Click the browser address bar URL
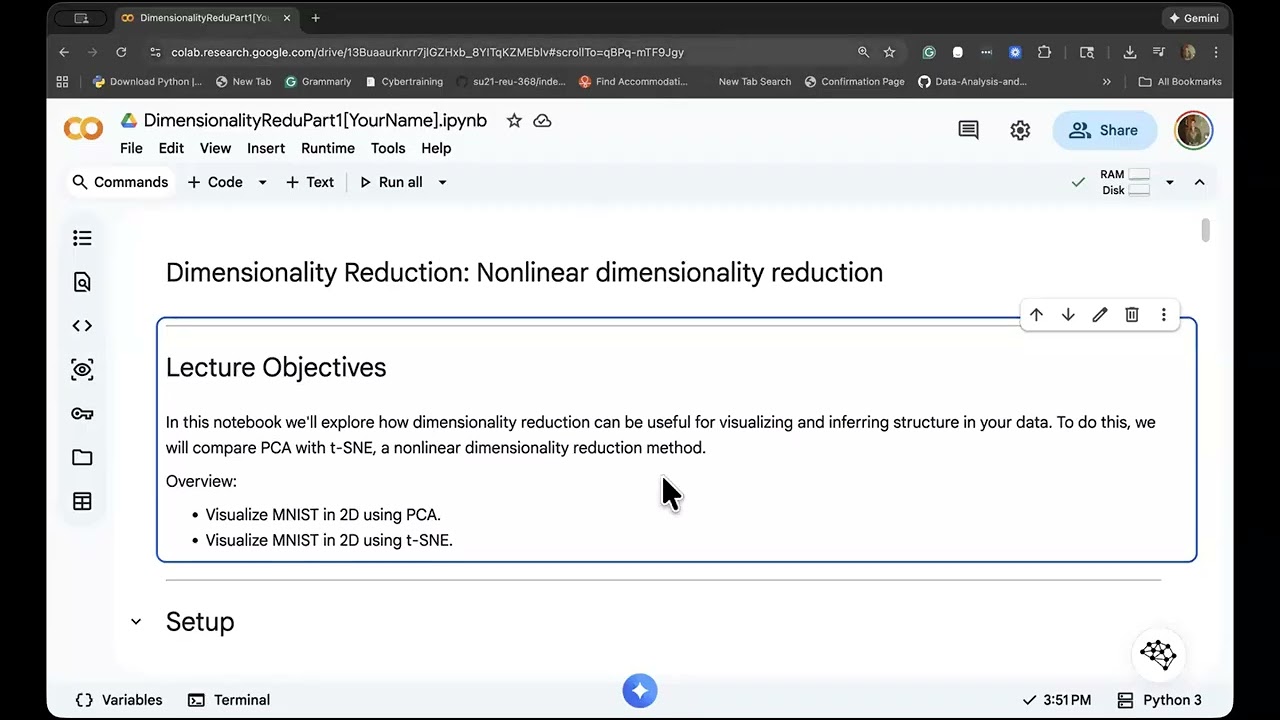Image resolution: width=1280 pixels, height=720 pixels. pos(427,52)
